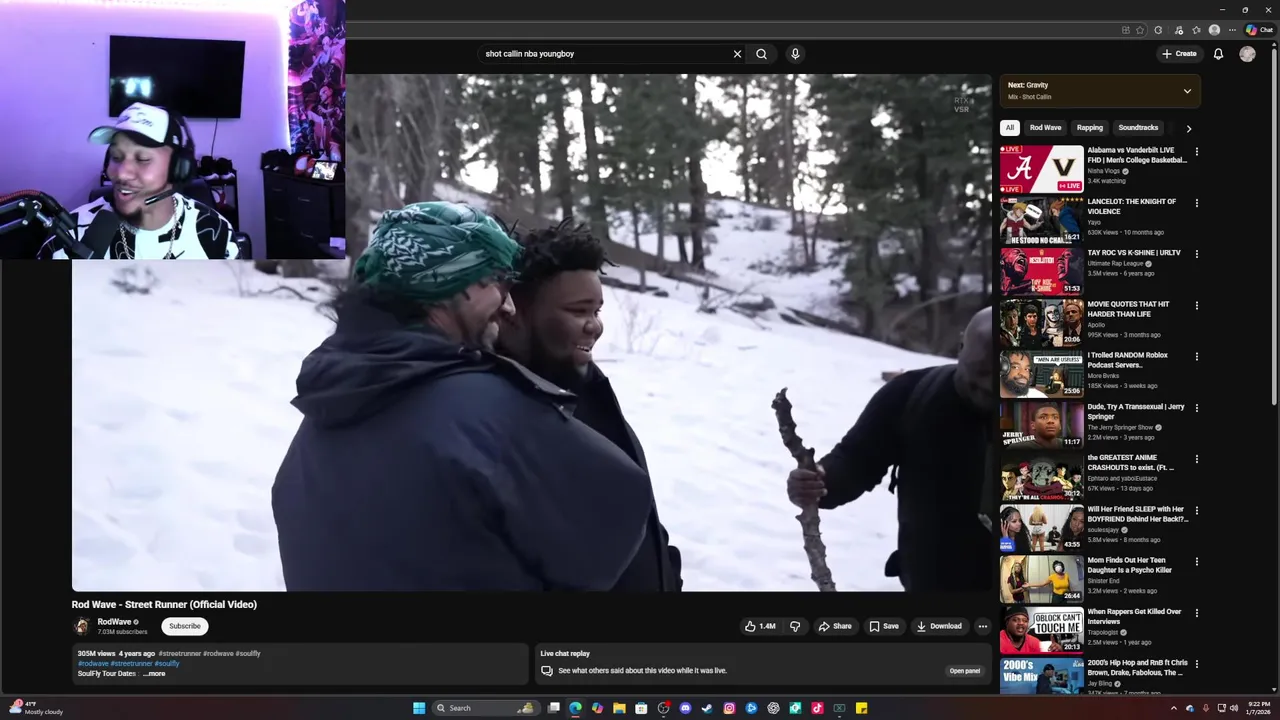
Task: Open Edge settings and more menu
Action: pos(1231,30)
